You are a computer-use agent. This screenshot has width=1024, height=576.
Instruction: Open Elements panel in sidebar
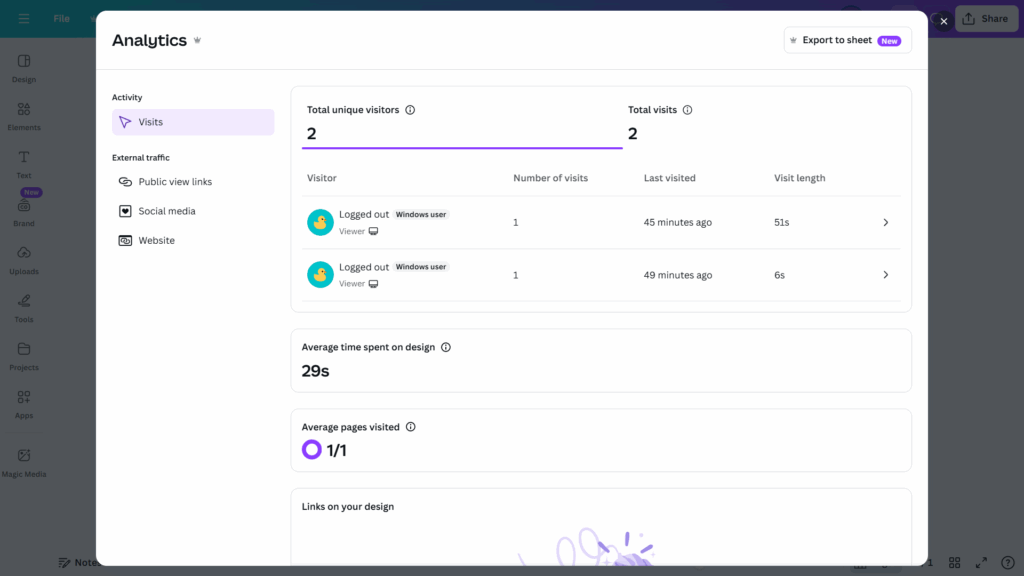point(24,116)
